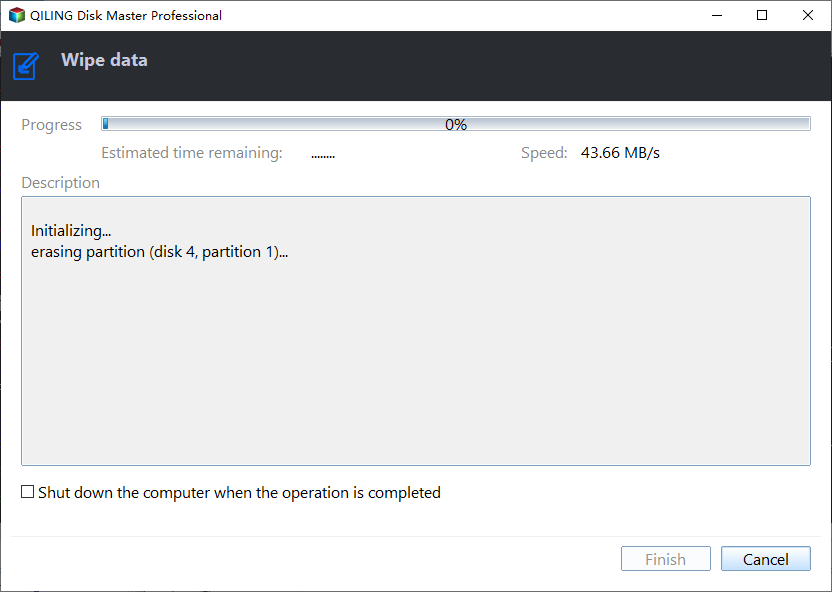Click the blue Wipe data pencil icon
The image size is (832, 592).
pyautogui.click(x=26, y=66)
